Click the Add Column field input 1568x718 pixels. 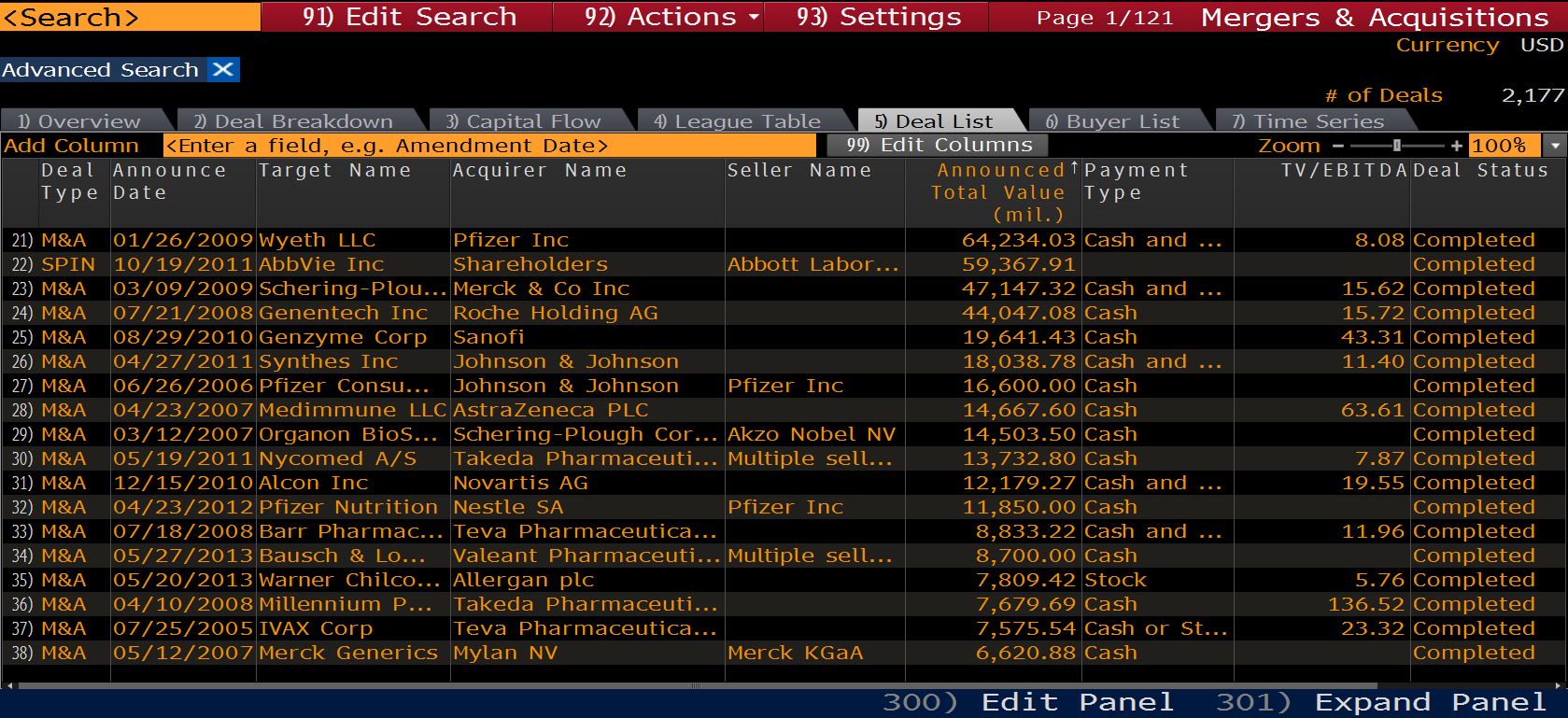[x=489, y=146]
